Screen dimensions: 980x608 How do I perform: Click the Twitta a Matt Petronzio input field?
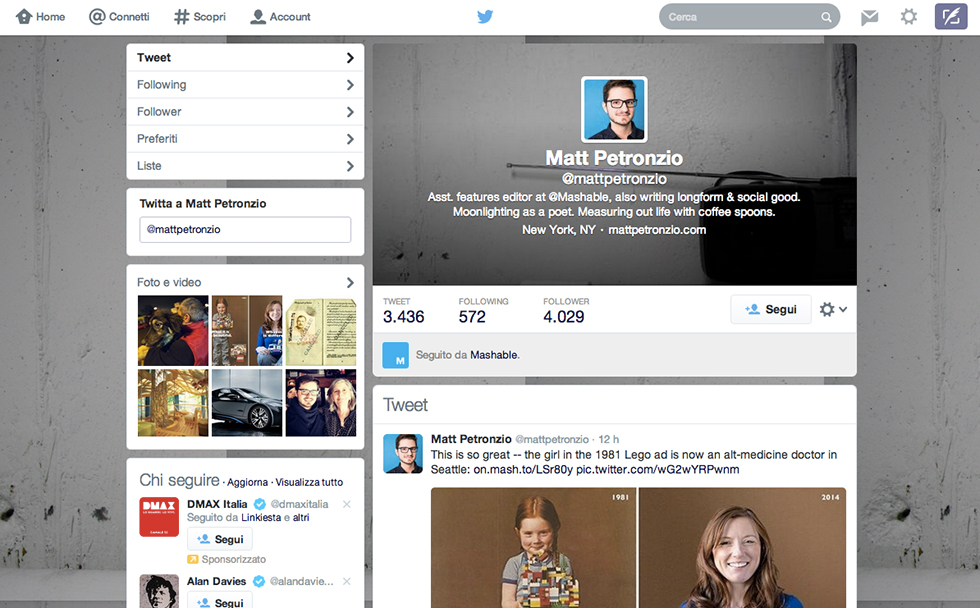245,229
